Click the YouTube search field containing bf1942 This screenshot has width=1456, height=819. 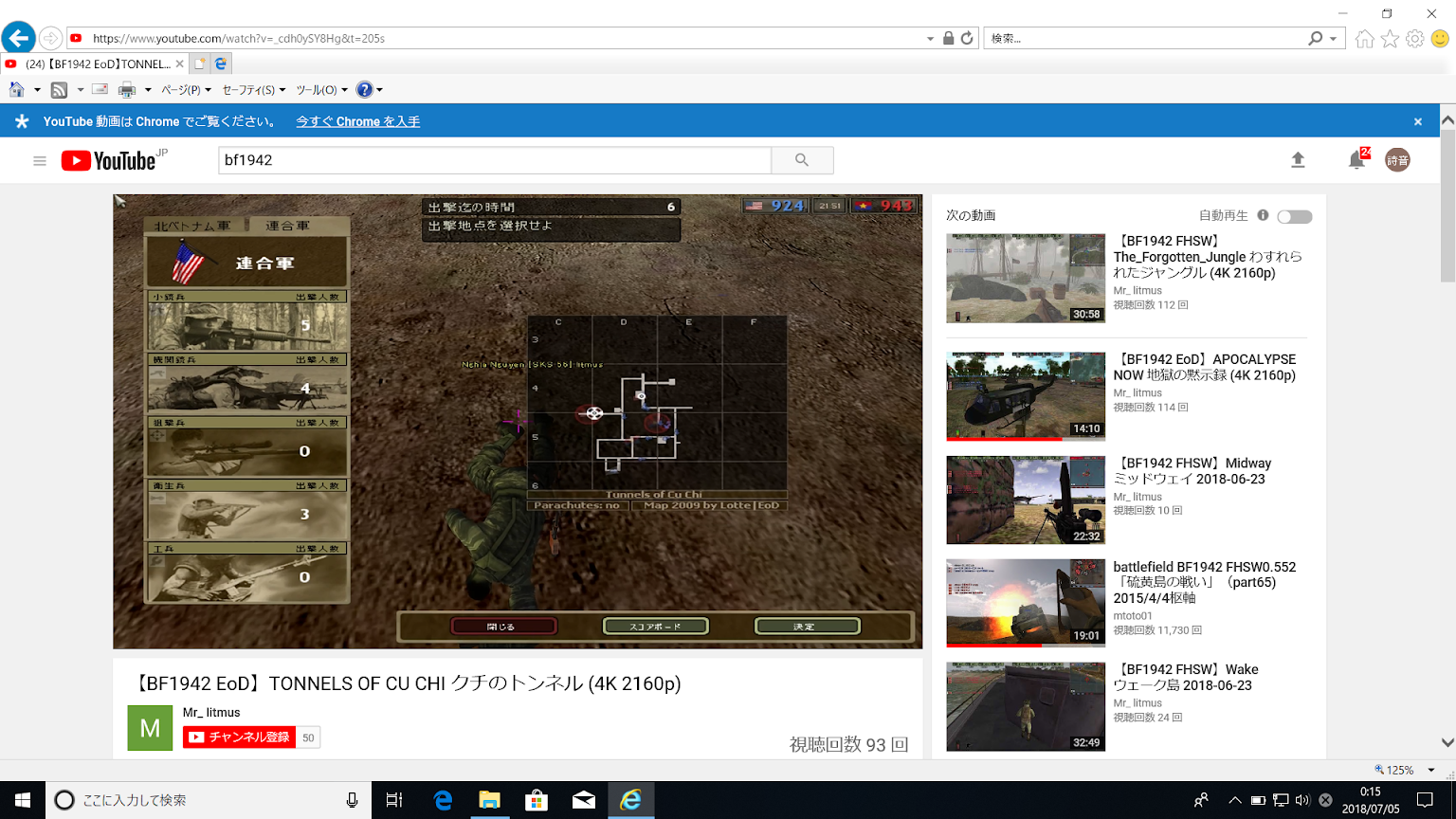495,160
